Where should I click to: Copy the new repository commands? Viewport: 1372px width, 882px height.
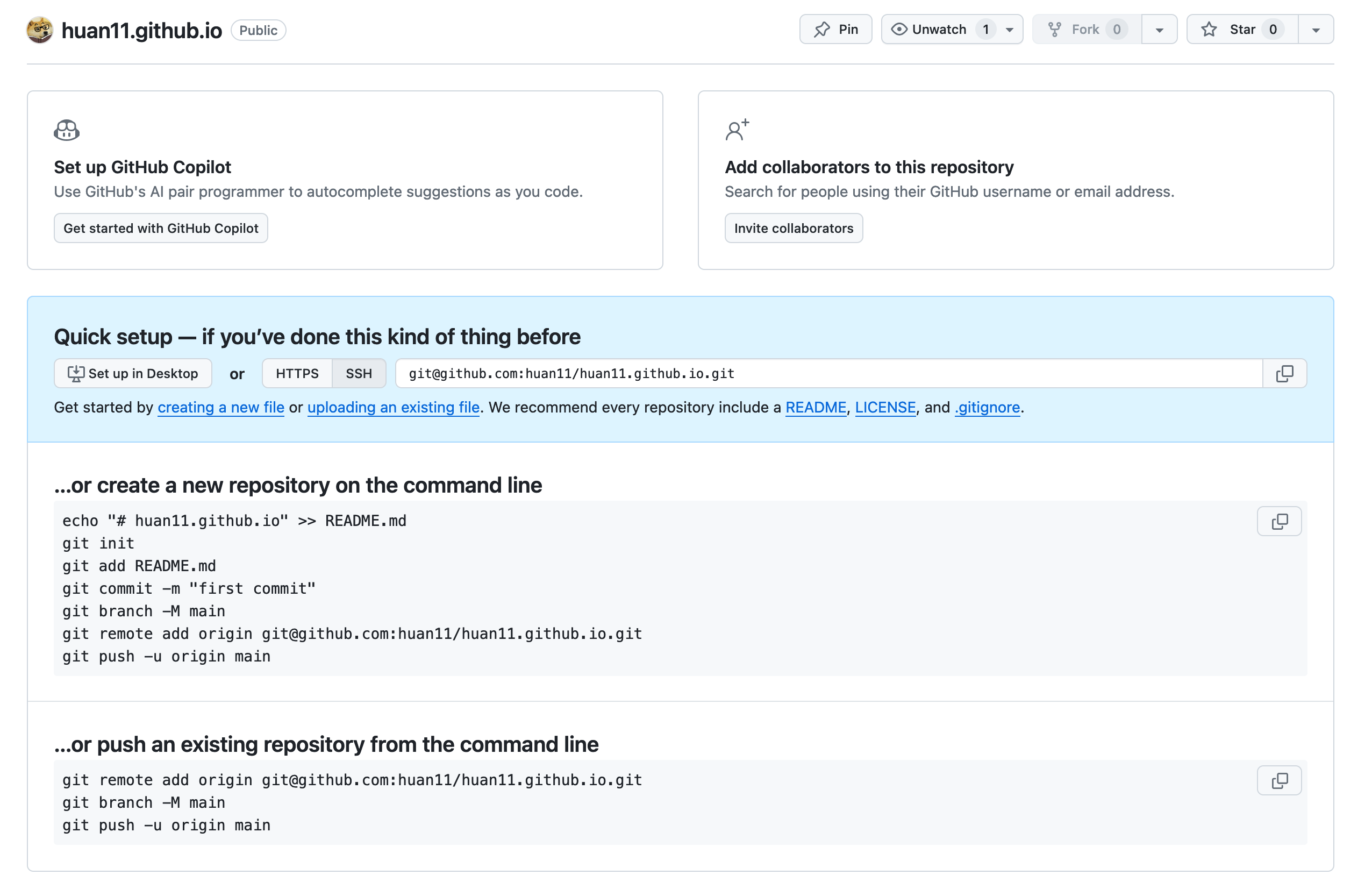1278,521
